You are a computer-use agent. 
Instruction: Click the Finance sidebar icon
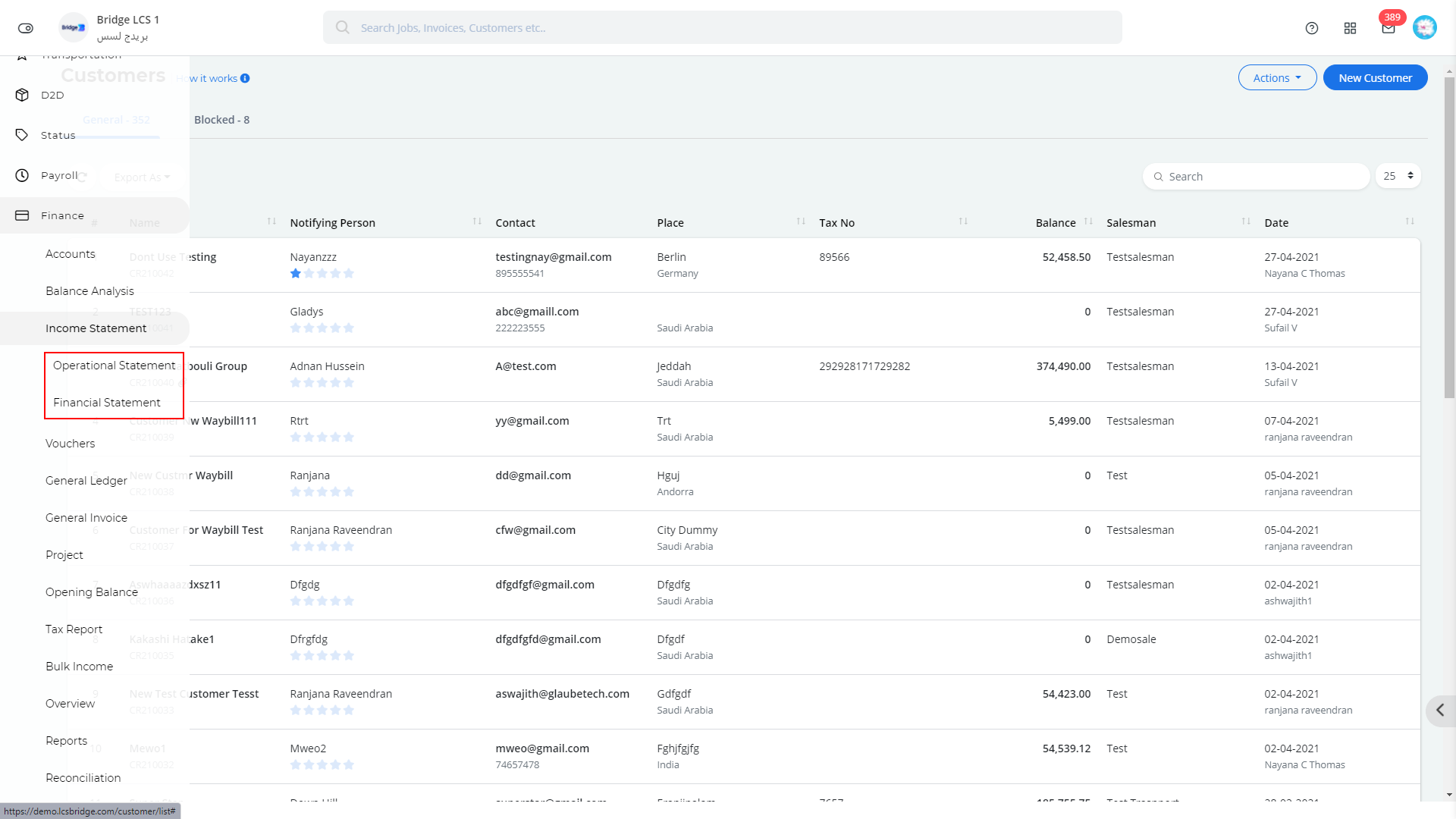point(22,215)
